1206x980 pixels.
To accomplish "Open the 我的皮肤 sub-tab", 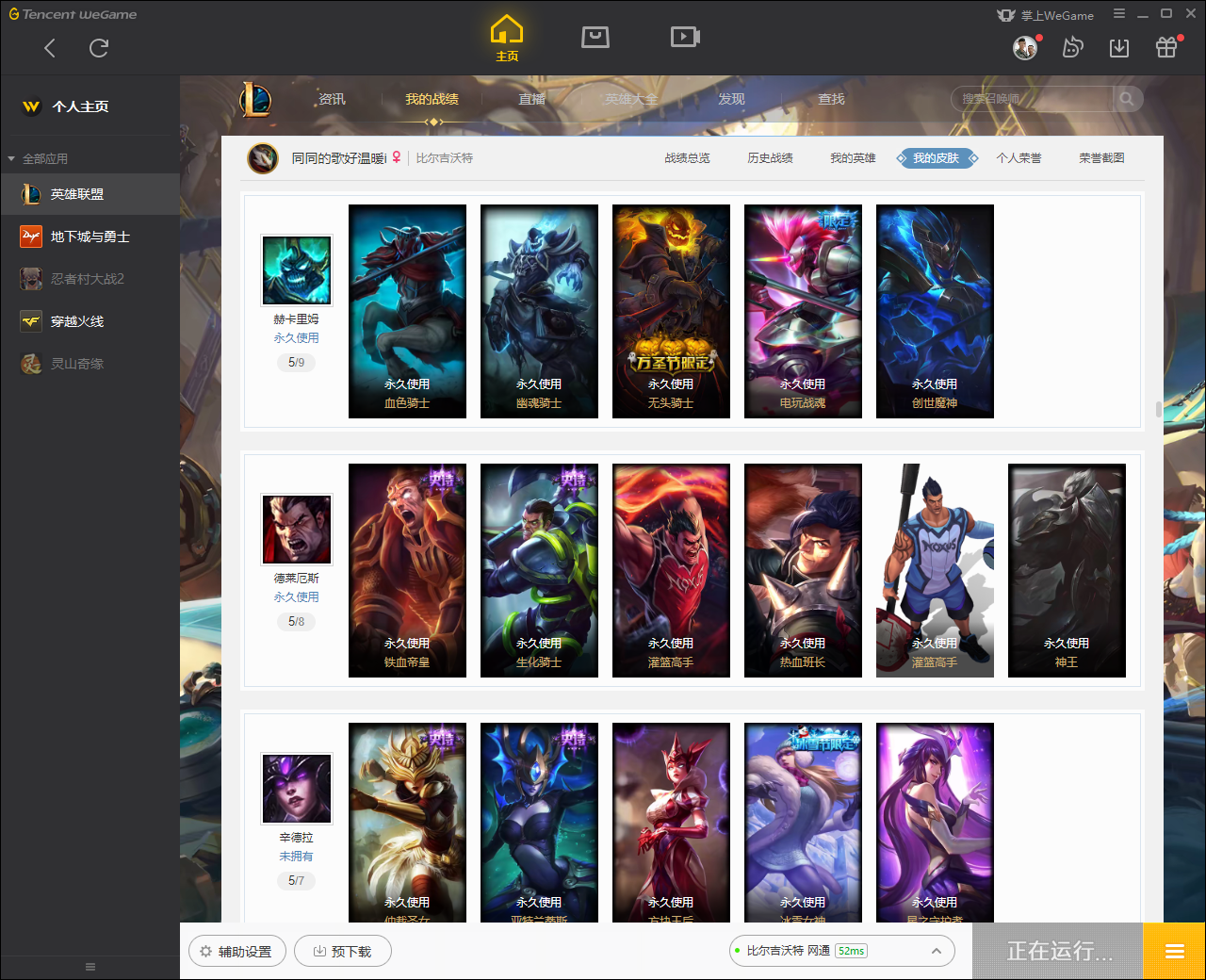I will 937,158.
